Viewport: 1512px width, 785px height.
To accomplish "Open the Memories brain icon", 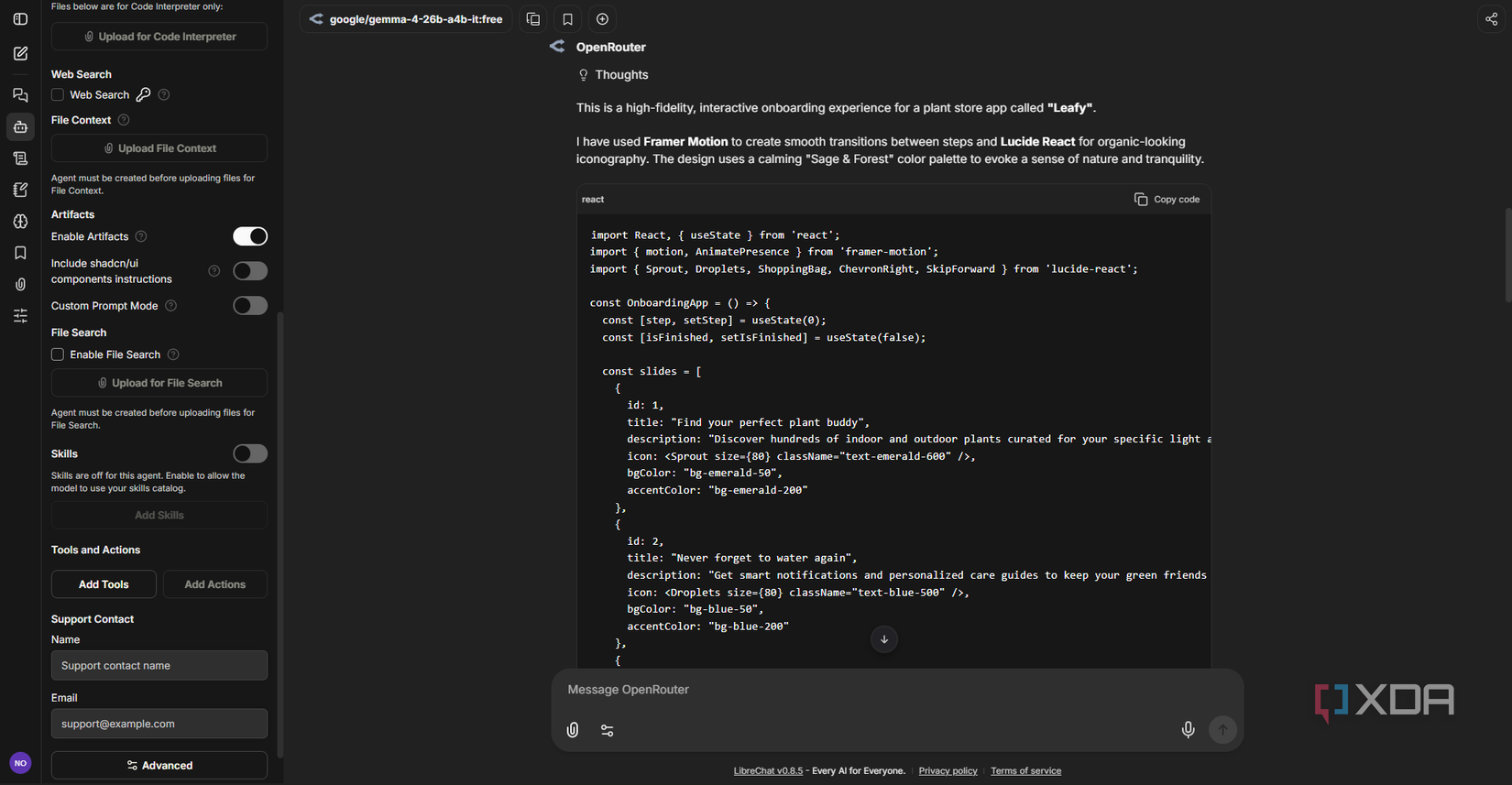I will (20, 222).
